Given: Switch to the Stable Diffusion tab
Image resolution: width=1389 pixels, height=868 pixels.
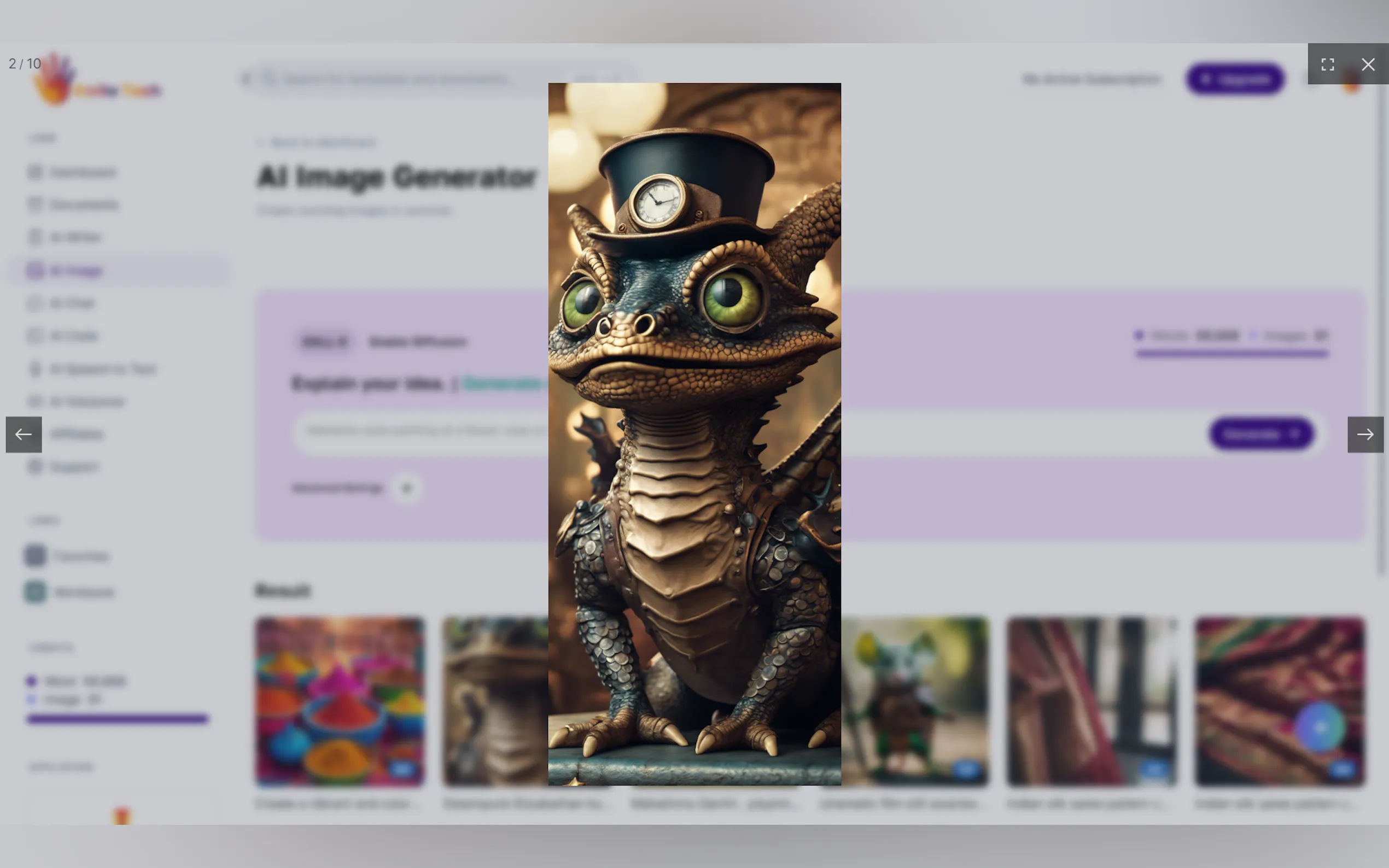Looking at the screenshot, I should click(x=417, y=342).
